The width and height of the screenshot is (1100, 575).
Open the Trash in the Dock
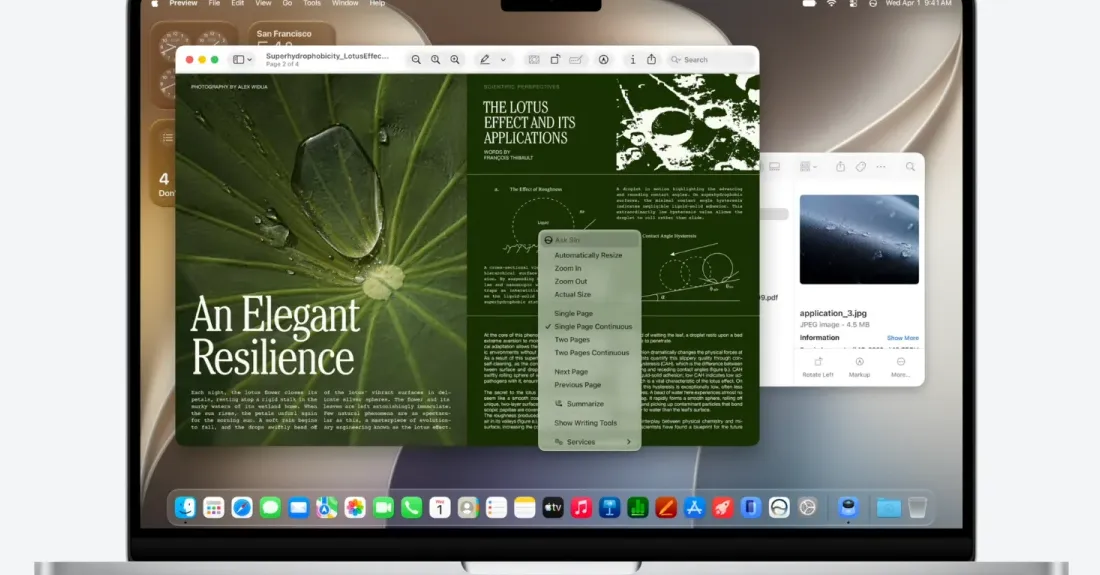[917, 507]
